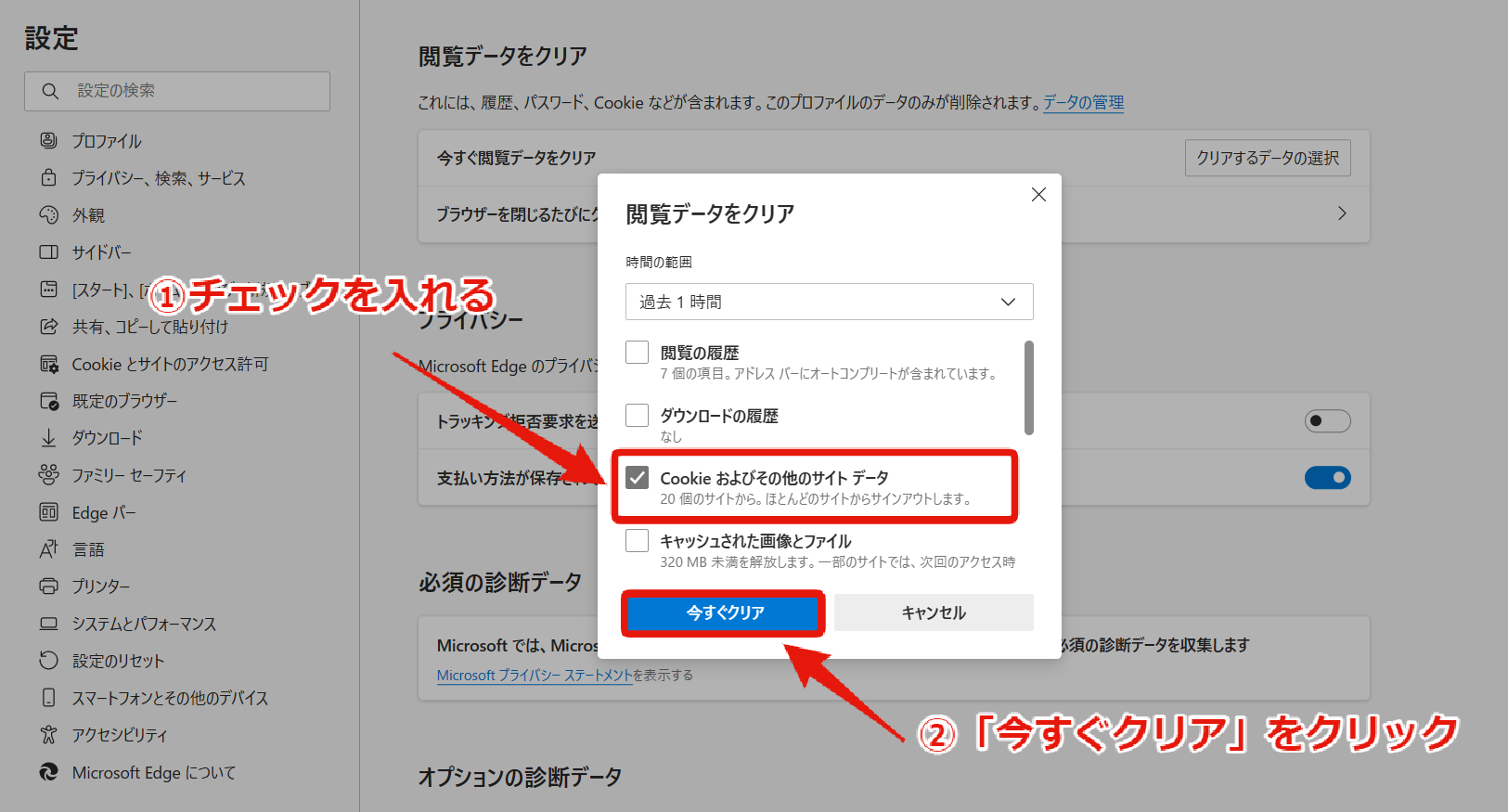Open the プロファイル settings icon
This screenshot has height=812, width=1508.
(49, 140)
